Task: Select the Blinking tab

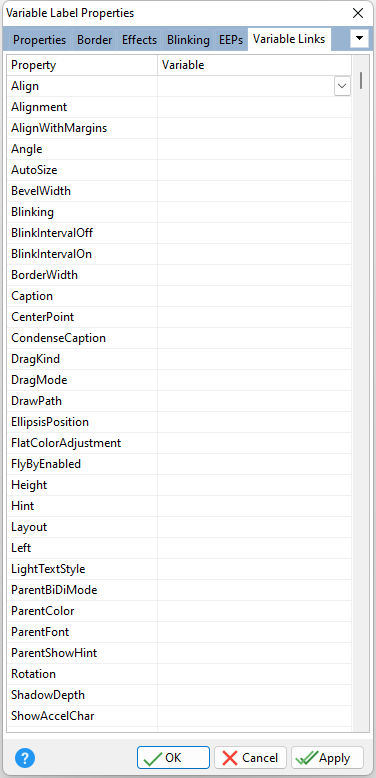Action: (x=188, y=40)
